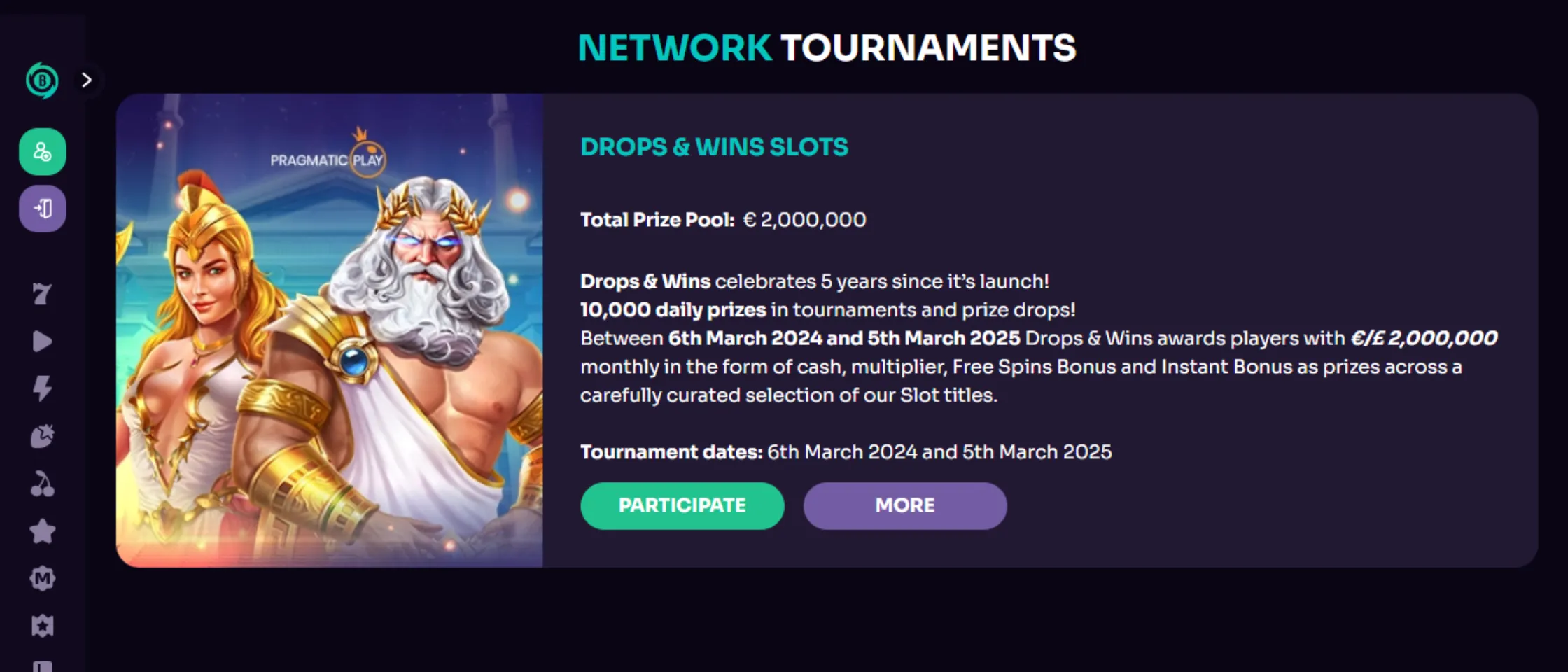This screenshot has height=672, width=1568.
Task: Click the star favorites sidebar icon
Action: (x=42, y=531)
